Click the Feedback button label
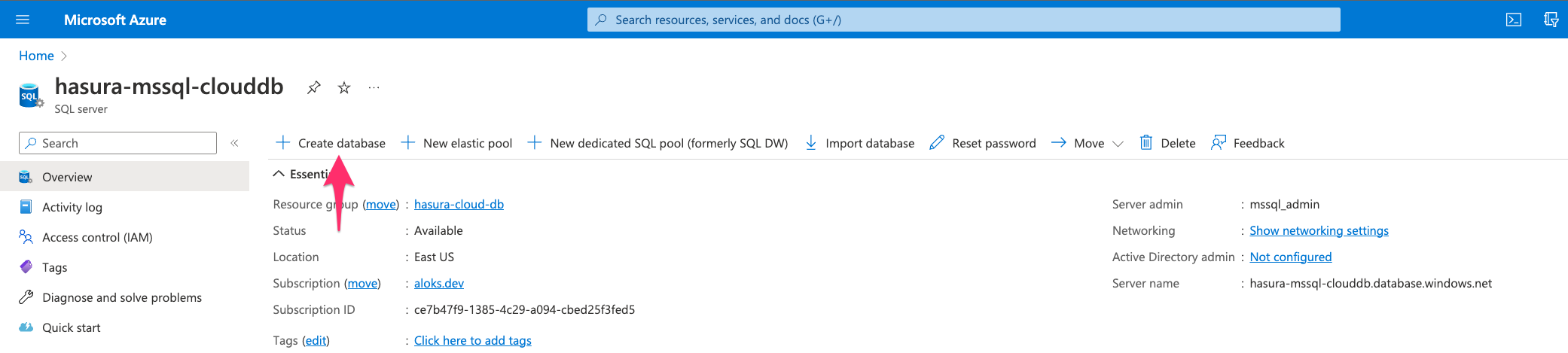This screenshot has width=1568, height=353. point(1258,143)
